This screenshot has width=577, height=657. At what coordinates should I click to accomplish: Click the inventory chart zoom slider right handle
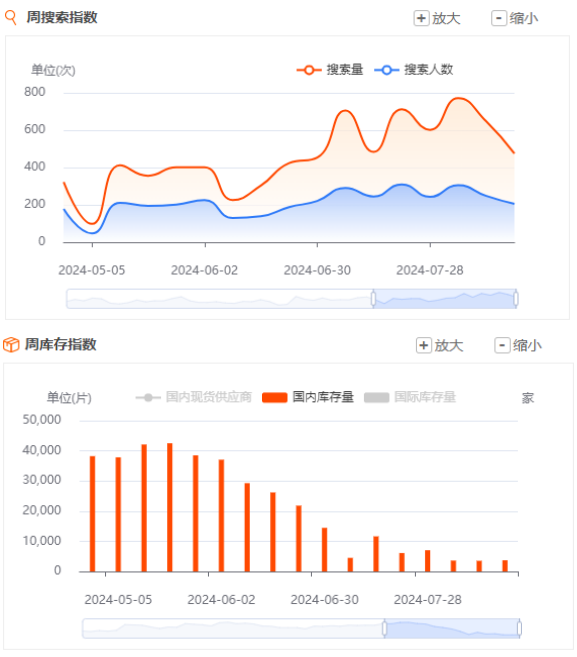pyautogui.click(x=519, y=629)
